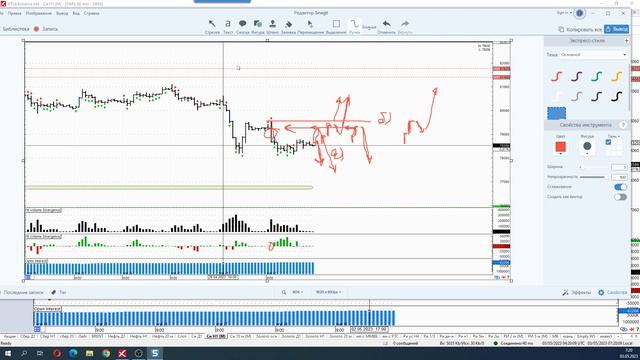This screenshot has height=360, width=640.
Task: Open the Properties (Свойства) panel
Action: click(612, 293)
